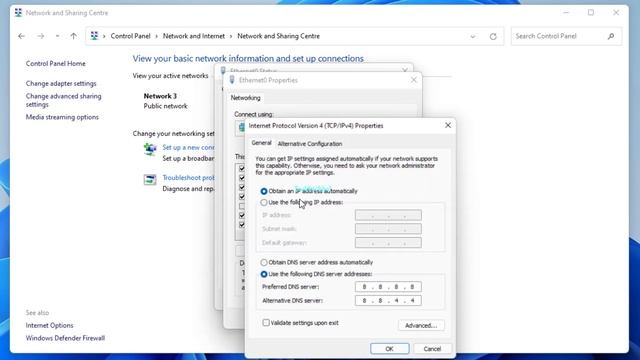Close the Ethernet0 Properties dialog
Image resolution: width=640 pixels, height=360 pixels.
(413, 80)
